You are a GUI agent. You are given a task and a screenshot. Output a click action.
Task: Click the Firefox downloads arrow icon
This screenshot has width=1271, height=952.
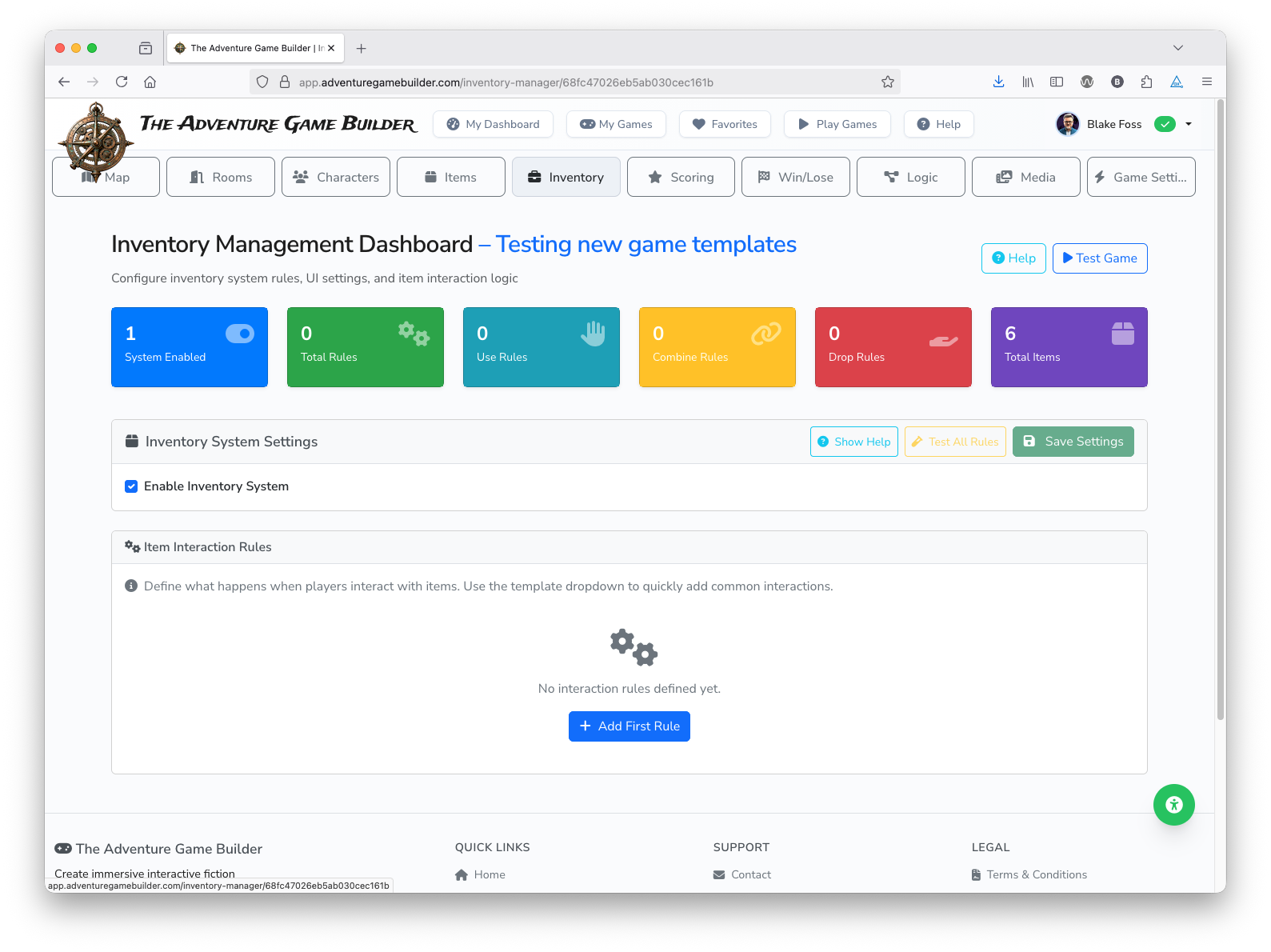point(998,82)
